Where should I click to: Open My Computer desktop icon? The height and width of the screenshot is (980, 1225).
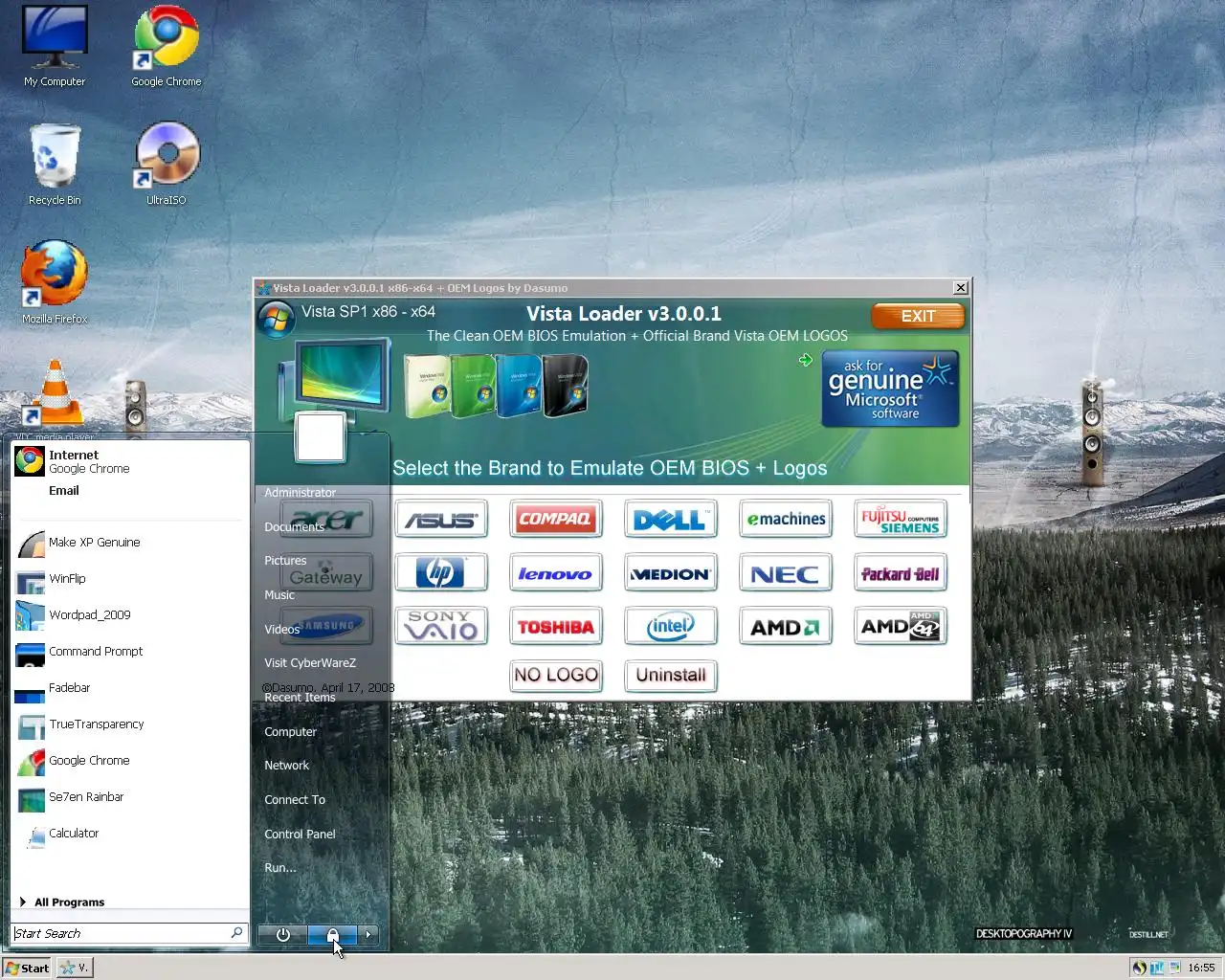[x=55, y=47]
